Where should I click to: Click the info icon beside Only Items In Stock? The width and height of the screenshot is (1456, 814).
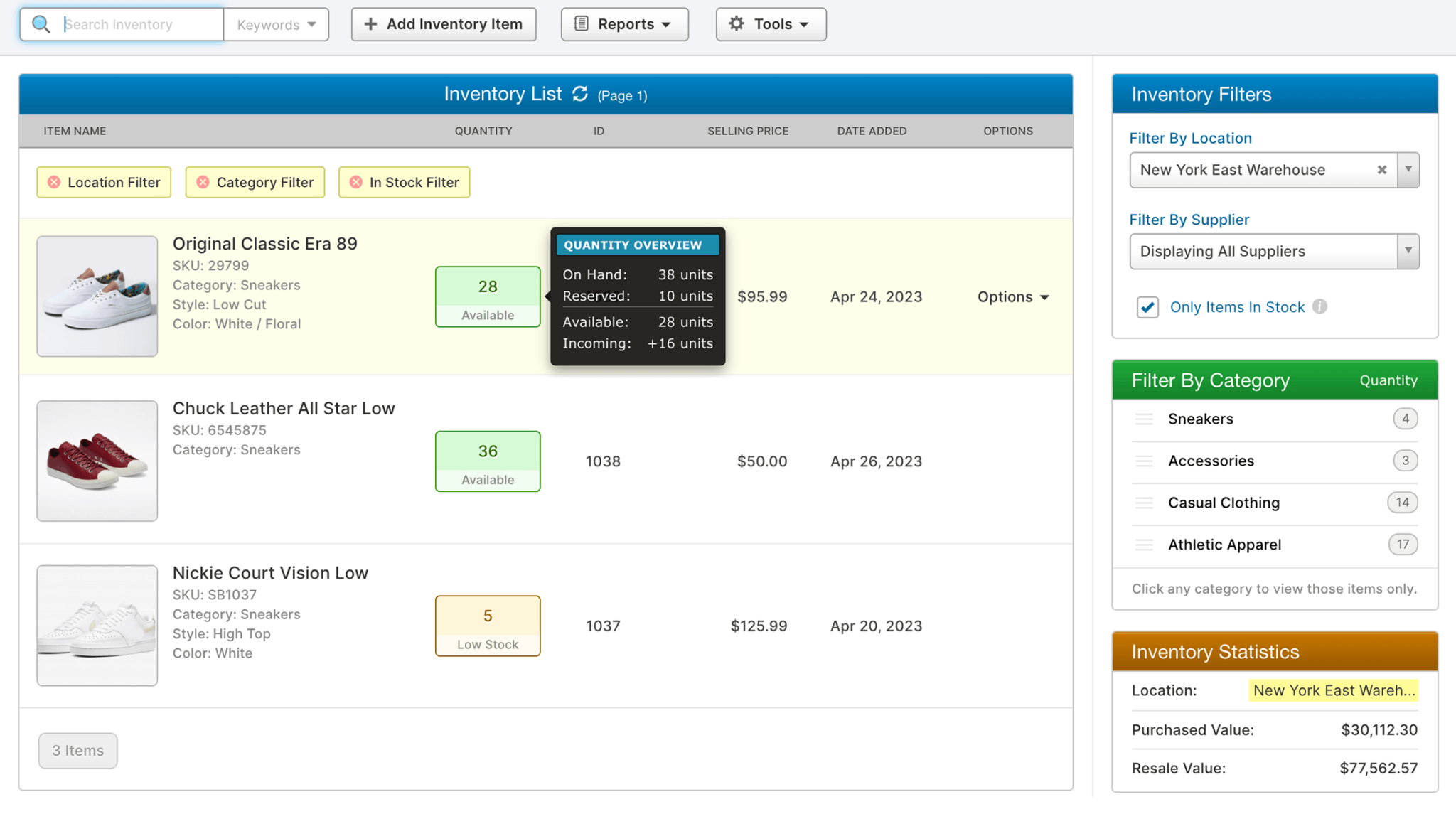(1320, 306)
